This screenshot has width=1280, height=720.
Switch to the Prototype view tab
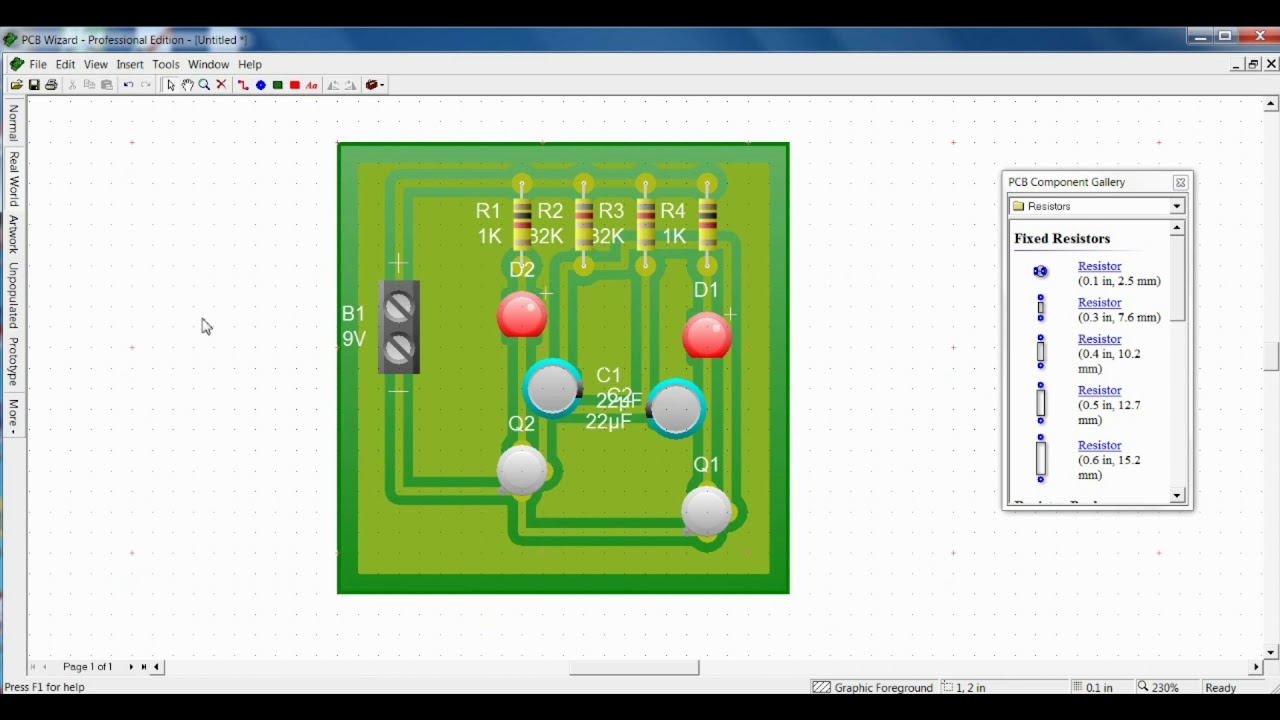point(14,361)
